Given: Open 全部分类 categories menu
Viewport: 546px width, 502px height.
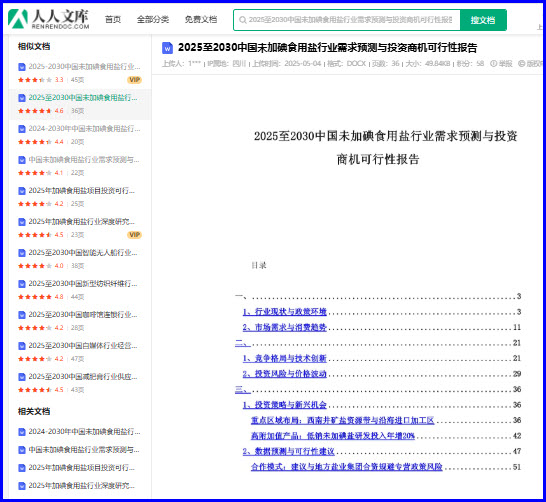Looking at the screenshot, I should (x=153, y=19).
